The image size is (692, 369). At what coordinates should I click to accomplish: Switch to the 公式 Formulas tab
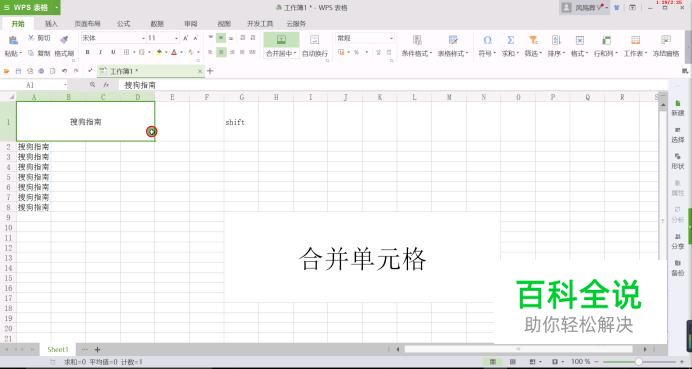pyautogui.click(x=124, y=23)
